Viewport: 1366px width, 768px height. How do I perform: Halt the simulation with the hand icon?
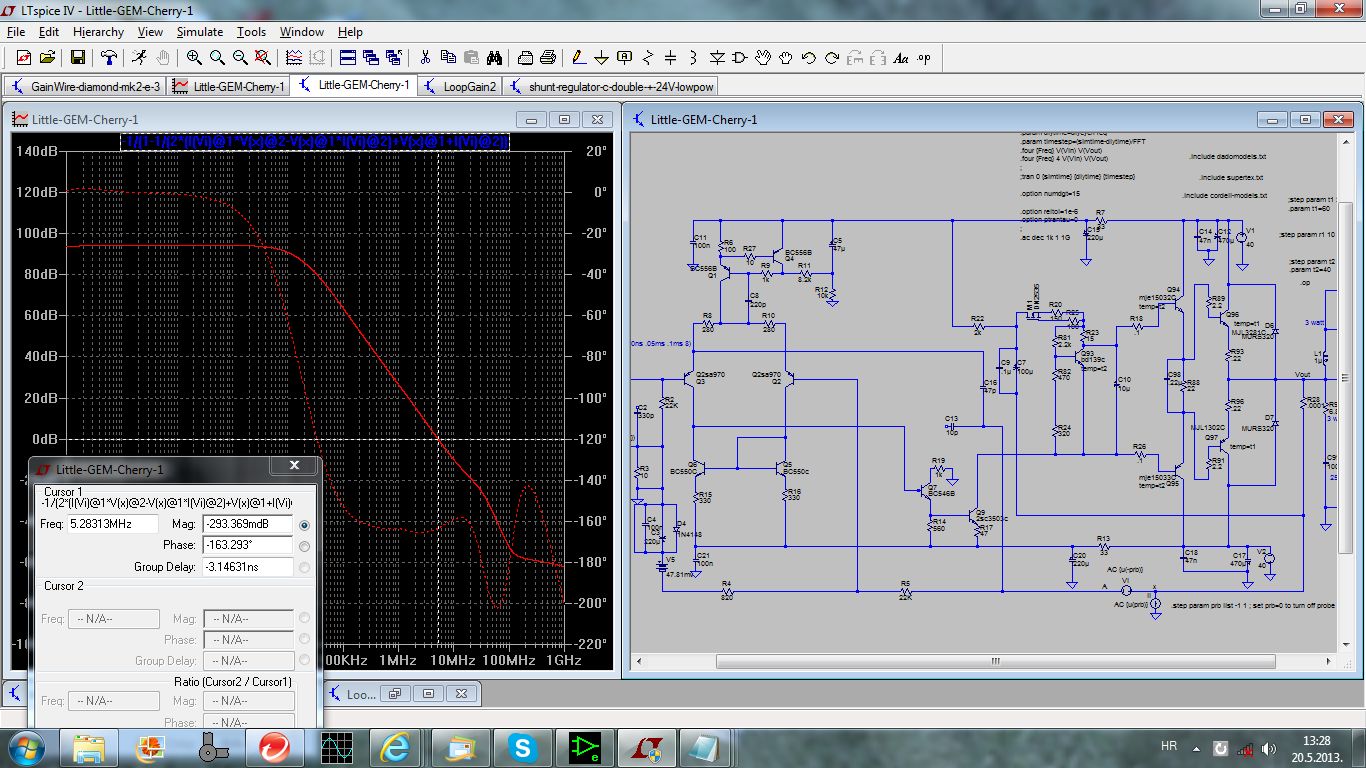click(162, 58)
